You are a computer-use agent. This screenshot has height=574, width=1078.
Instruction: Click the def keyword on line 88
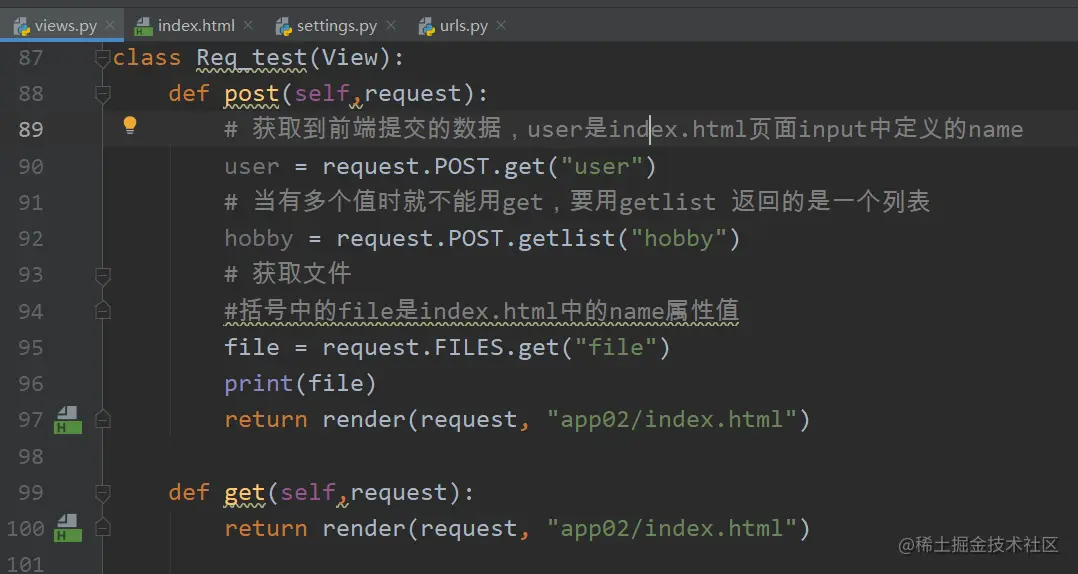188,93
